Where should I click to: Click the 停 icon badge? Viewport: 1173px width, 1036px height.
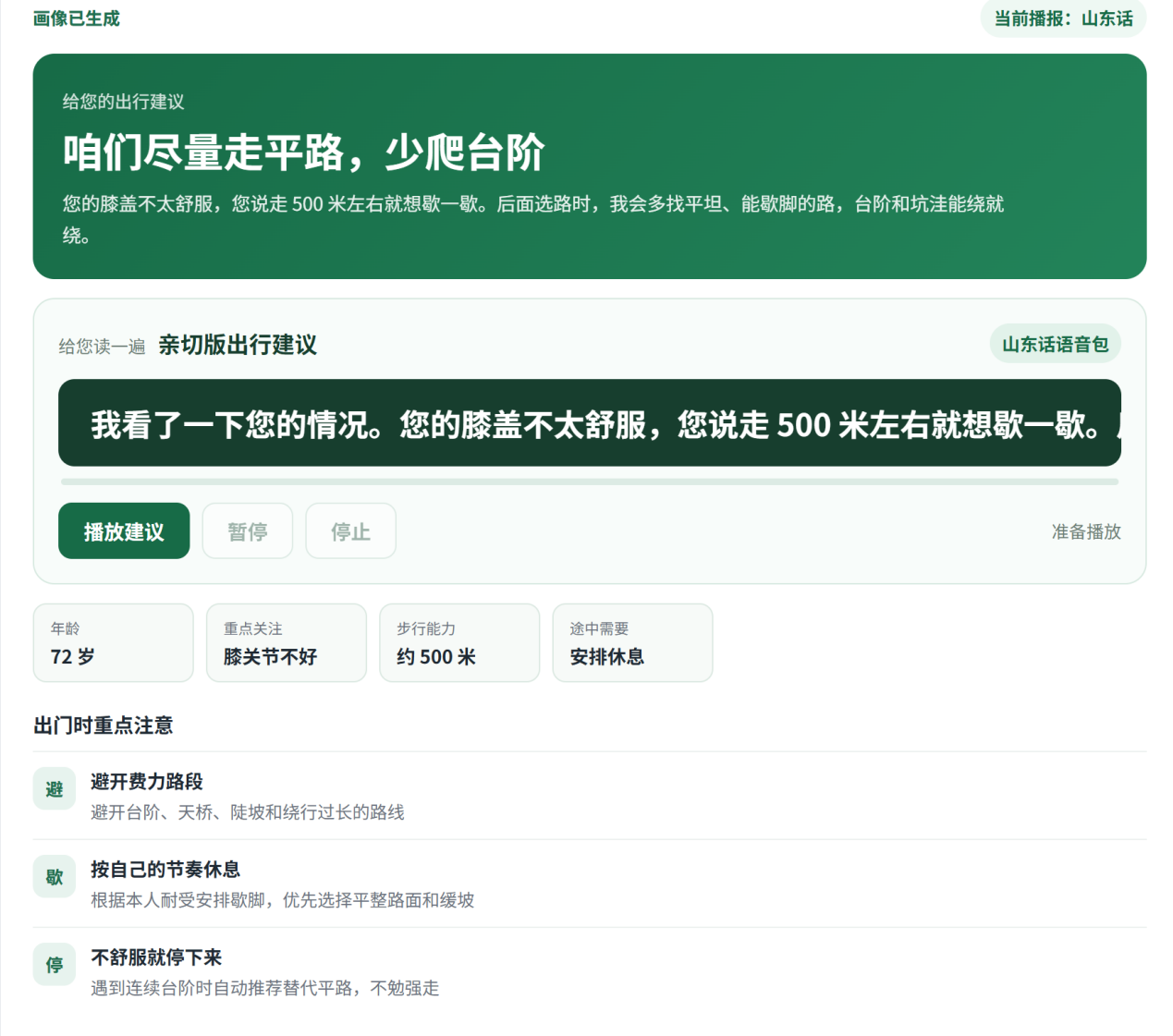[x=55, y=964]
